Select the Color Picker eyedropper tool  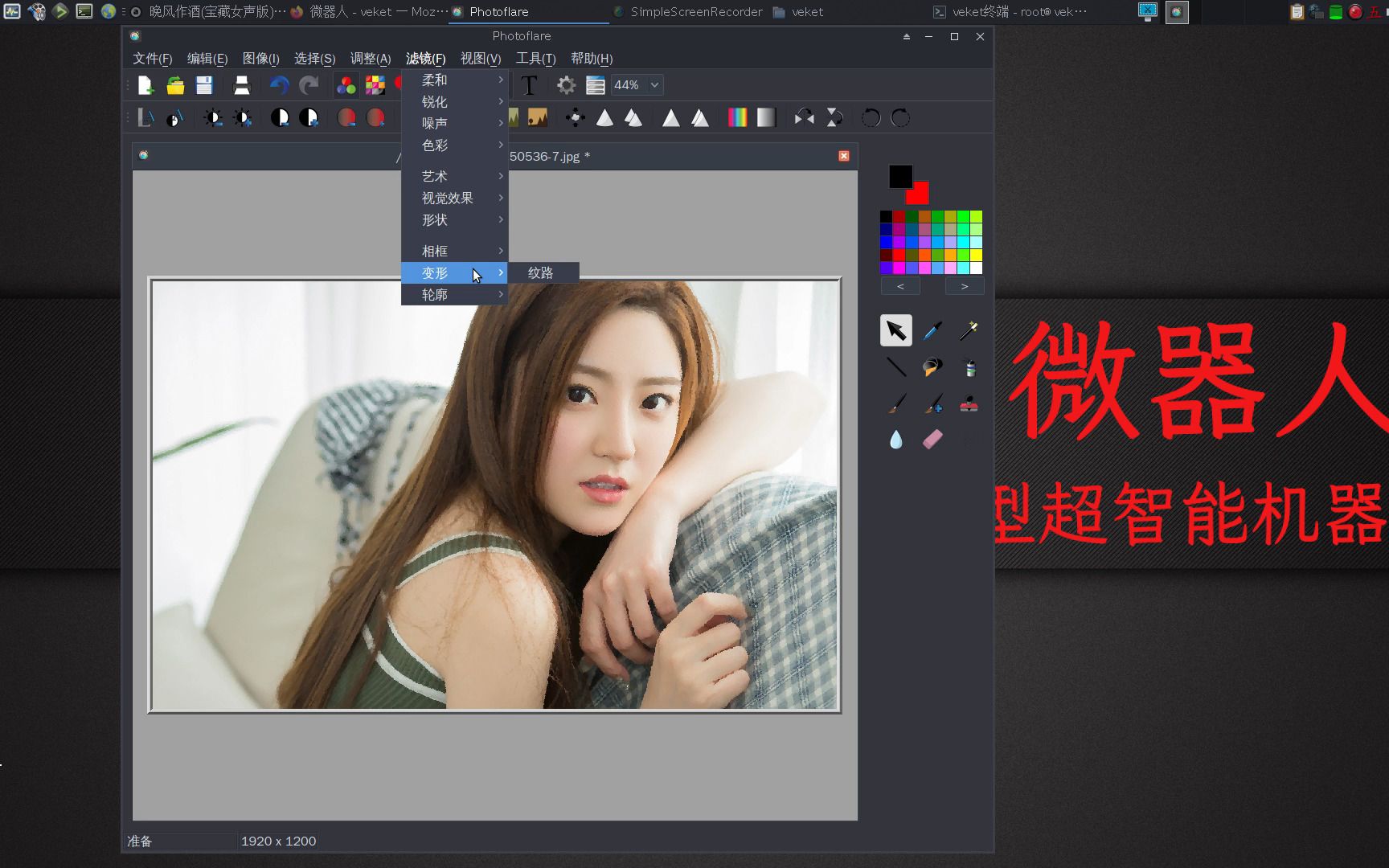coord(932,331)
